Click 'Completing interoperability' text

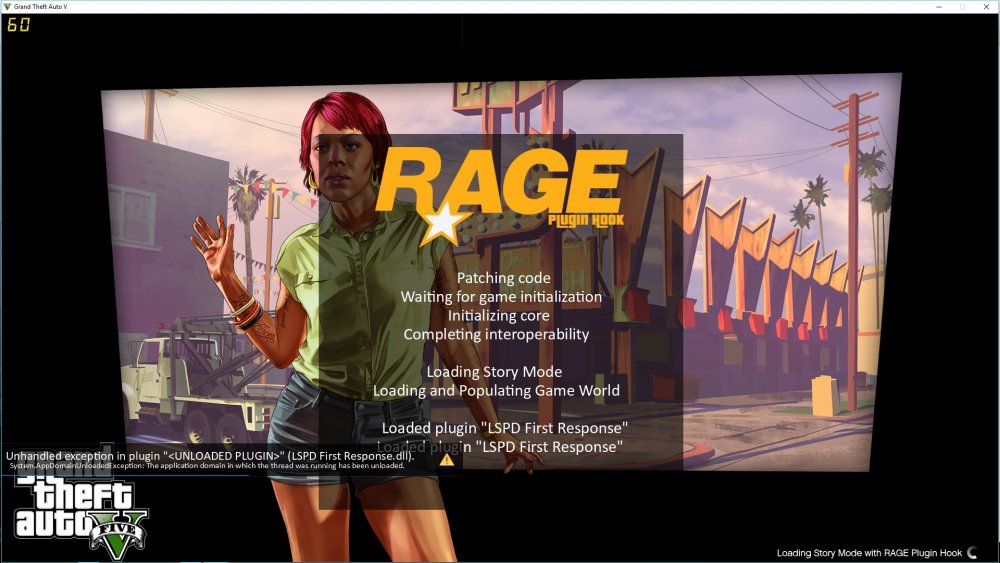(496, 334)
